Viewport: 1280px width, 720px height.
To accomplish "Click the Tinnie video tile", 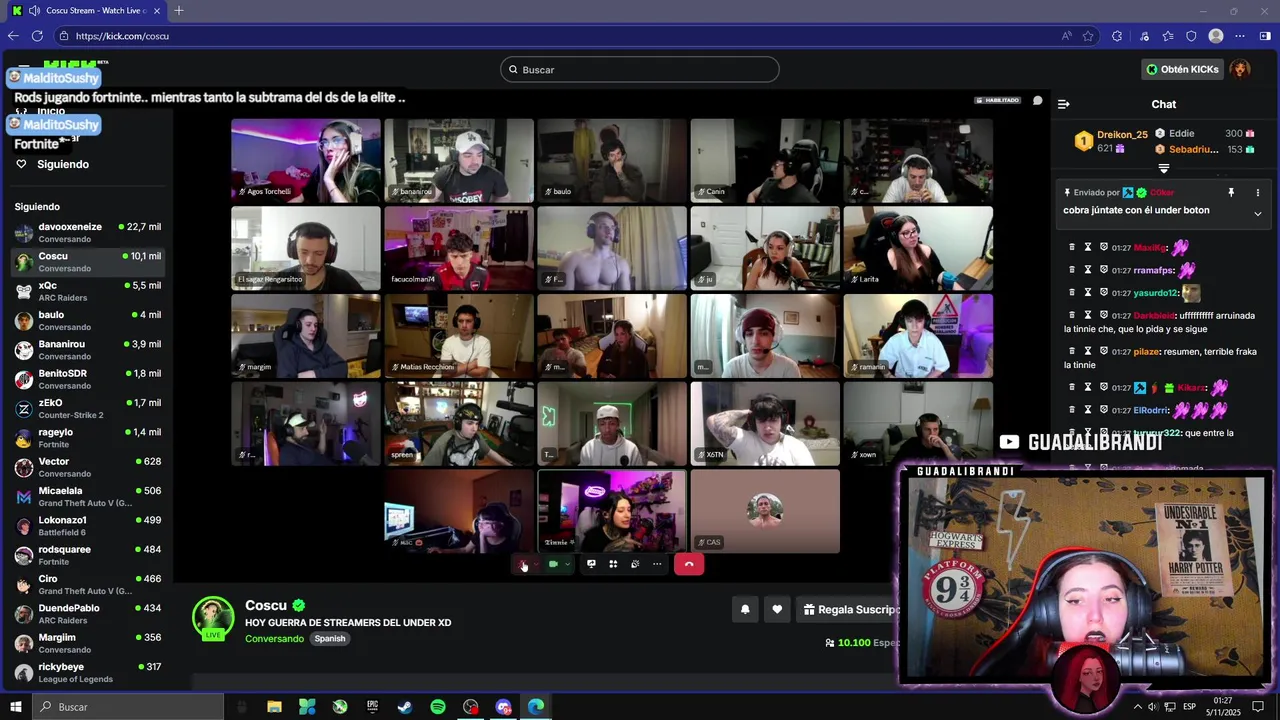I will click(x=612, y=511).
